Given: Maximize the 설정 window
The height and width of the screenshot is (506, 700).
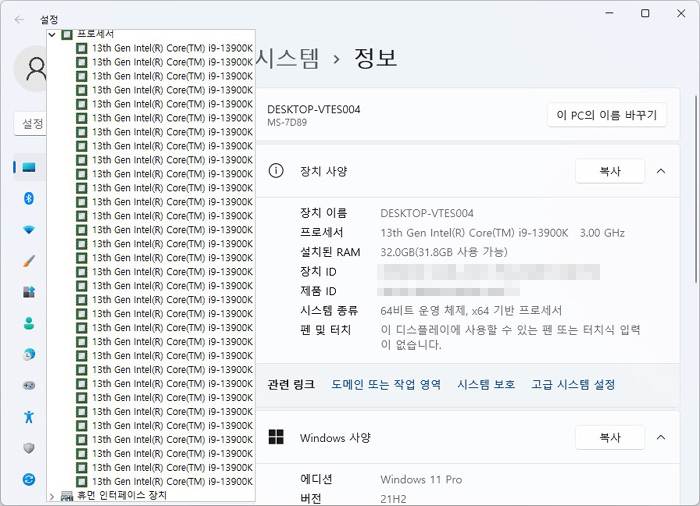Looking at the screenshot, I should pyautogui.click(x=645, y=13).
